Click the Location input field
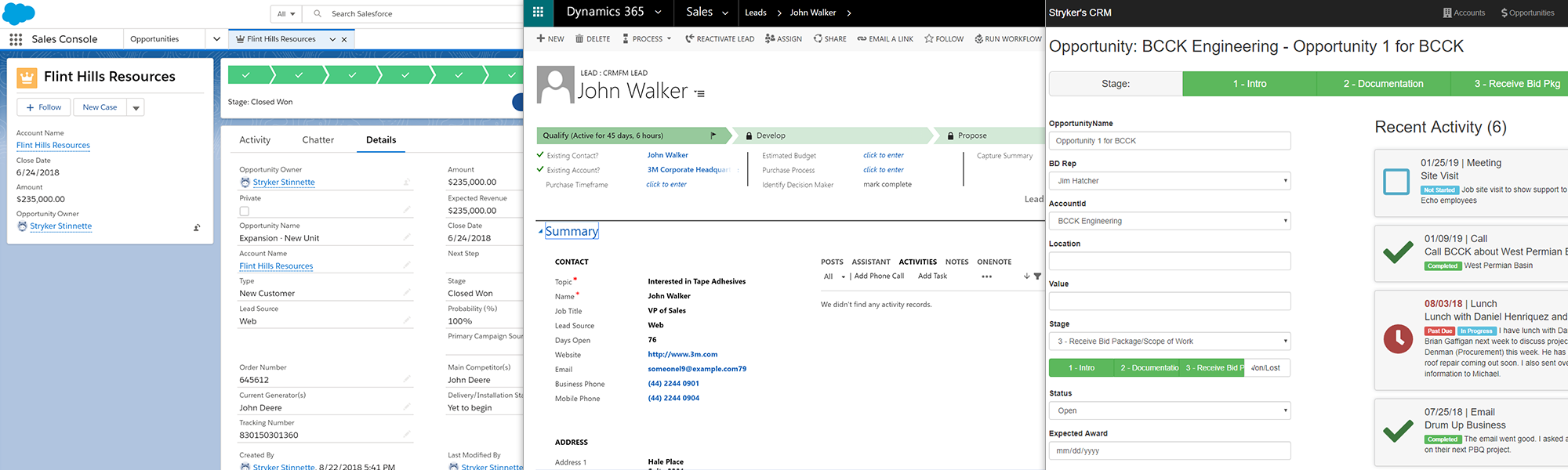 1170,261
